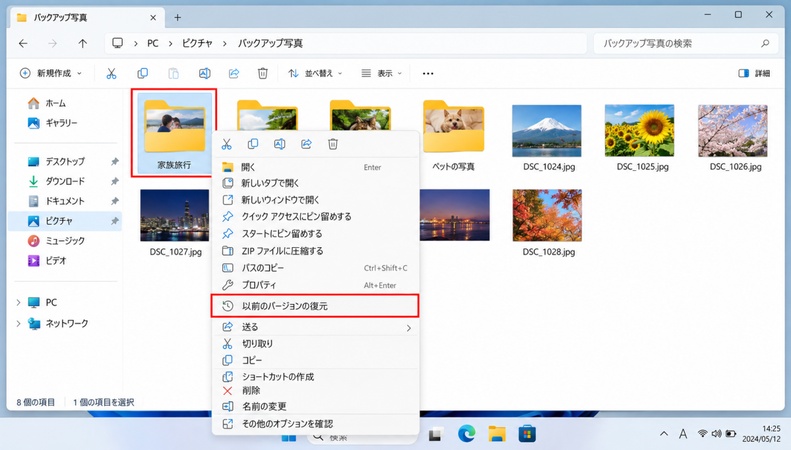Click the up-arrow parent folder button
791x450 pixels.
pyautogui.click(x=82, y=43)
